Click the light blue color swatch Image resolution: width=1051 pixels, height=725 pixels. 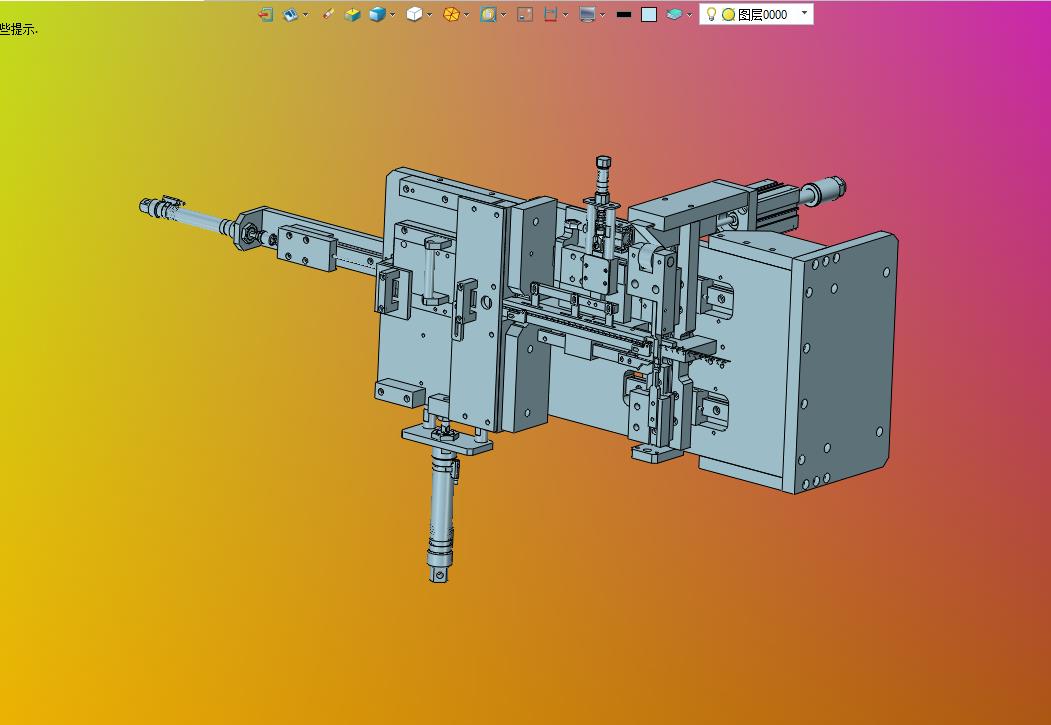[649, 14]
